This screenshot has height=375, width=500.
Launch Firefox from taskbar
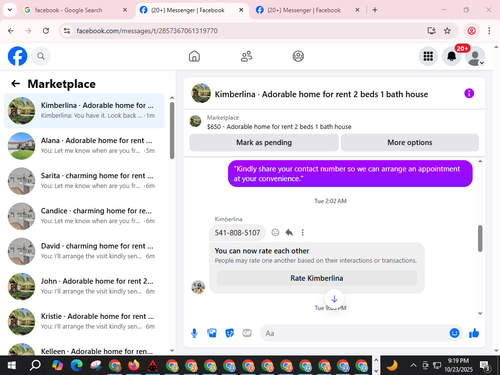click(x=134, y=366)
